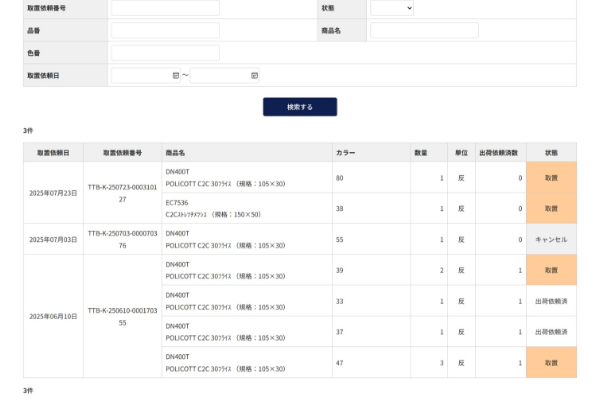
Task: Expand the 状態 dropdown
Action: (391, 8)
